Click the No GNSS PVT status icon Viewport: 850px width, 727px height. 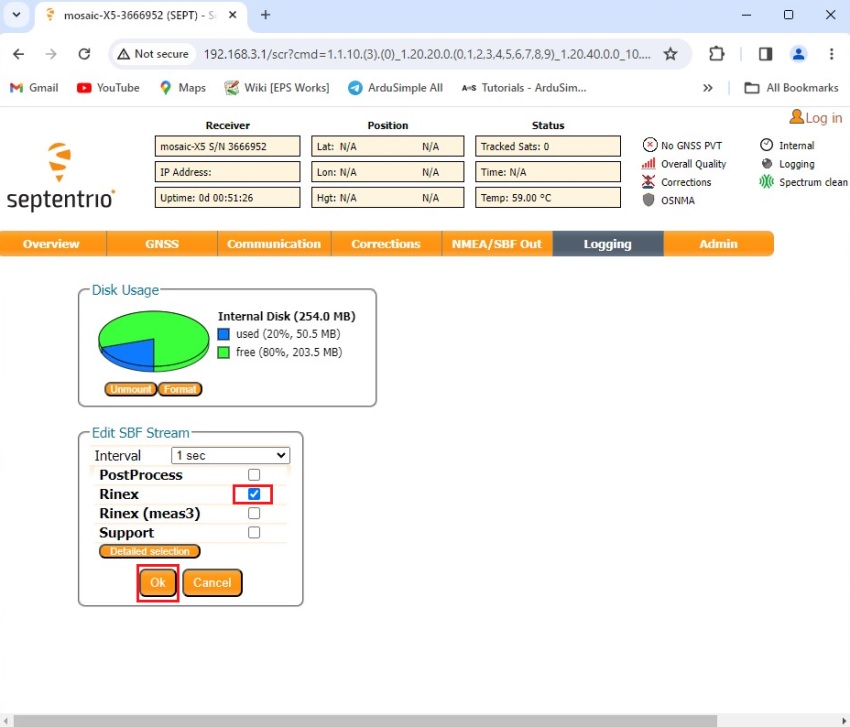[649, 146]
